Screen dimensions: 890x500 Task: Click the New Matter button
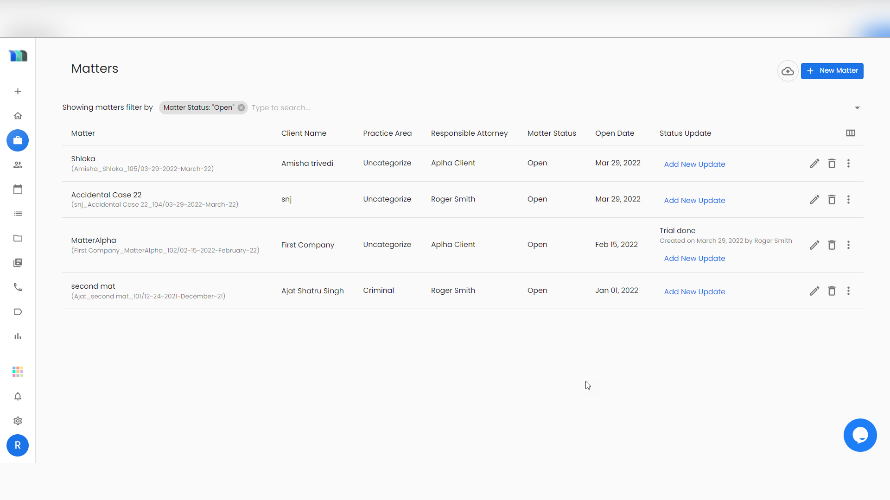(832, 71)
